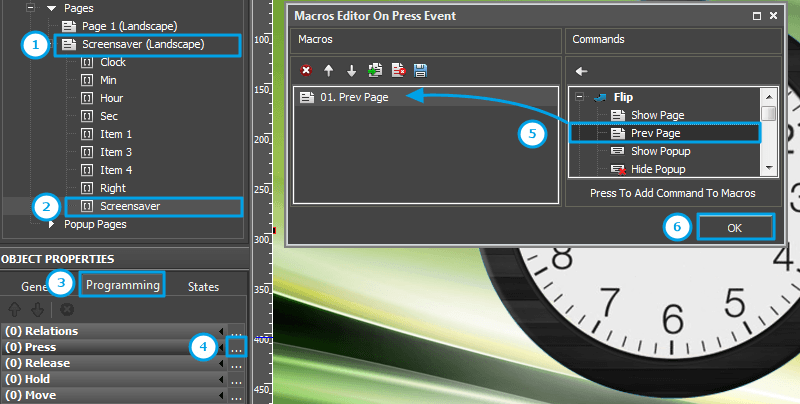Select the Right item
Image resolution: width=800 pixels, height=404 pixels.
(113, 188)
